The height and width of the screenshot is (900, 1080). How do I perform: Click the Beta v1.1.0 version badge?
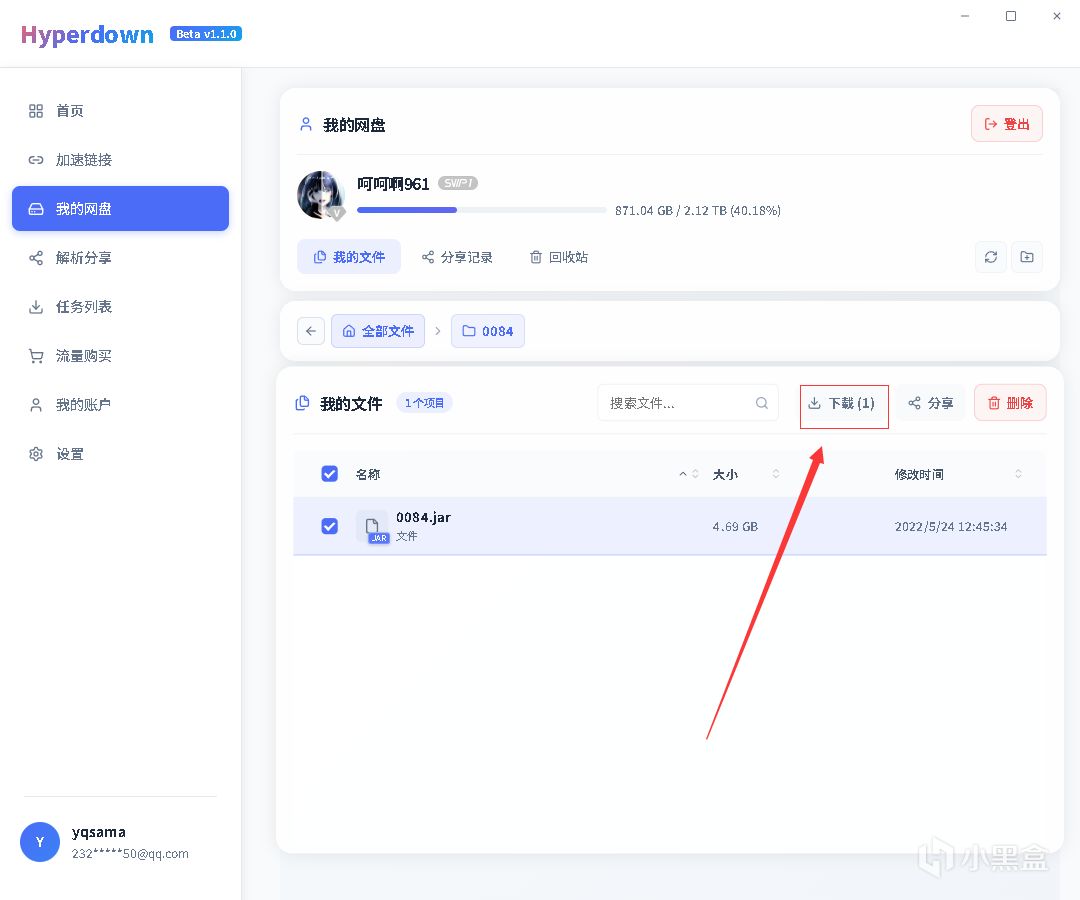(x=206, y=34)
